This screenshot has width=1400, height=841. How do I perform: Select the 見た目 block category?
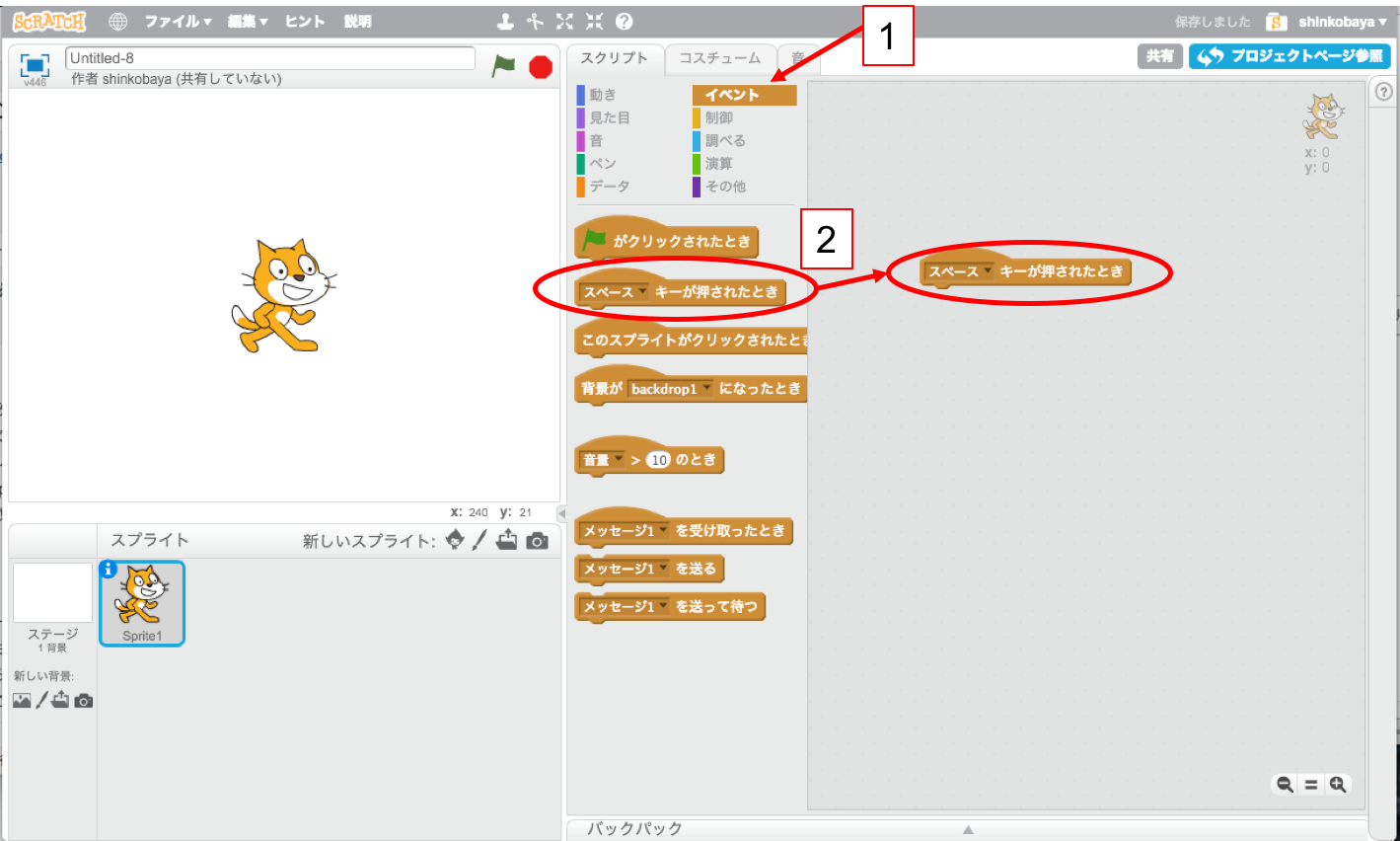coord(610,117)
